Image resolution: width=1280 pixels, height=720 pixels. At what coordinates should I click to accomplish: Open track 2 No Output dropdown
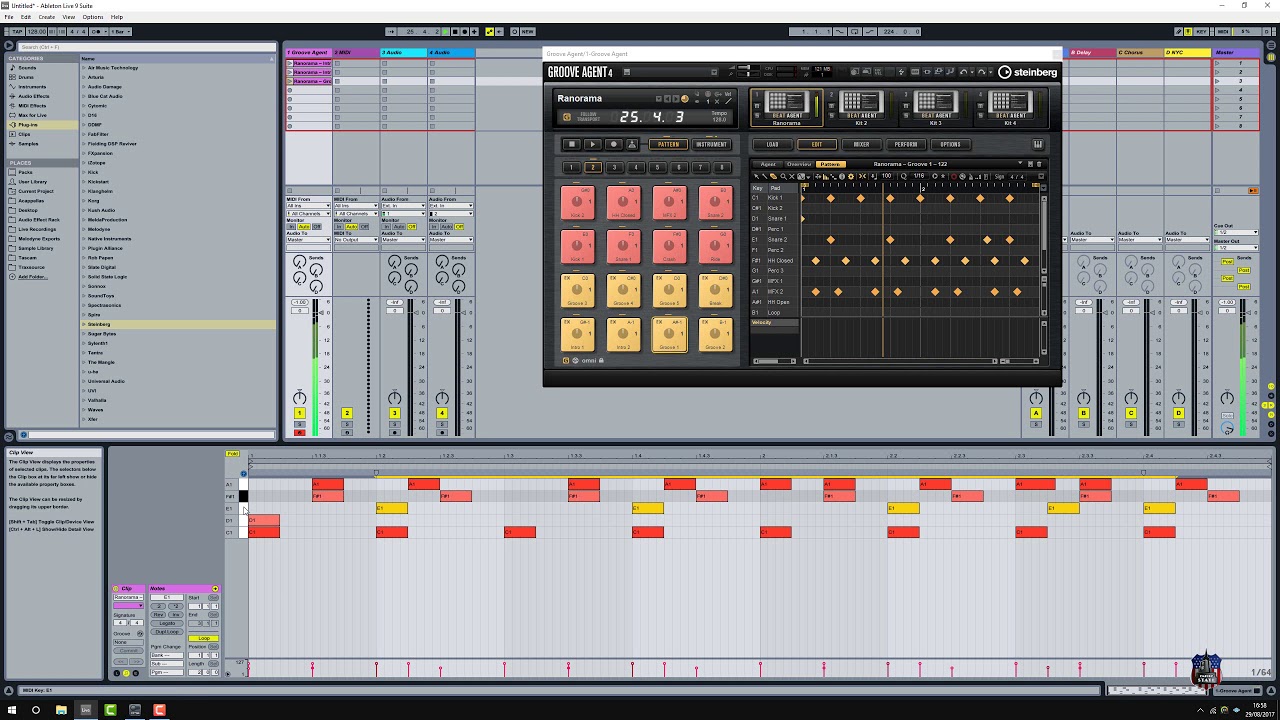[356, 240]
